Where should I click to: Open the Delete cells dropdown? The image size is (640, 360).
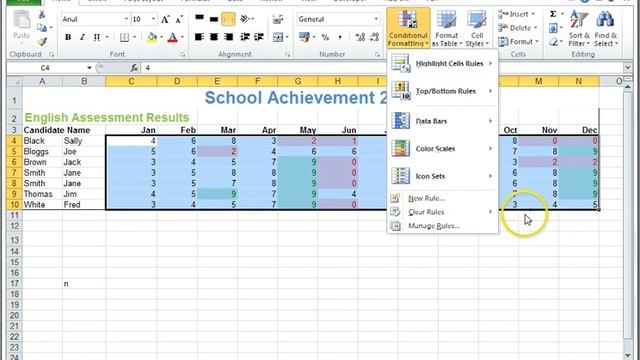518,28
